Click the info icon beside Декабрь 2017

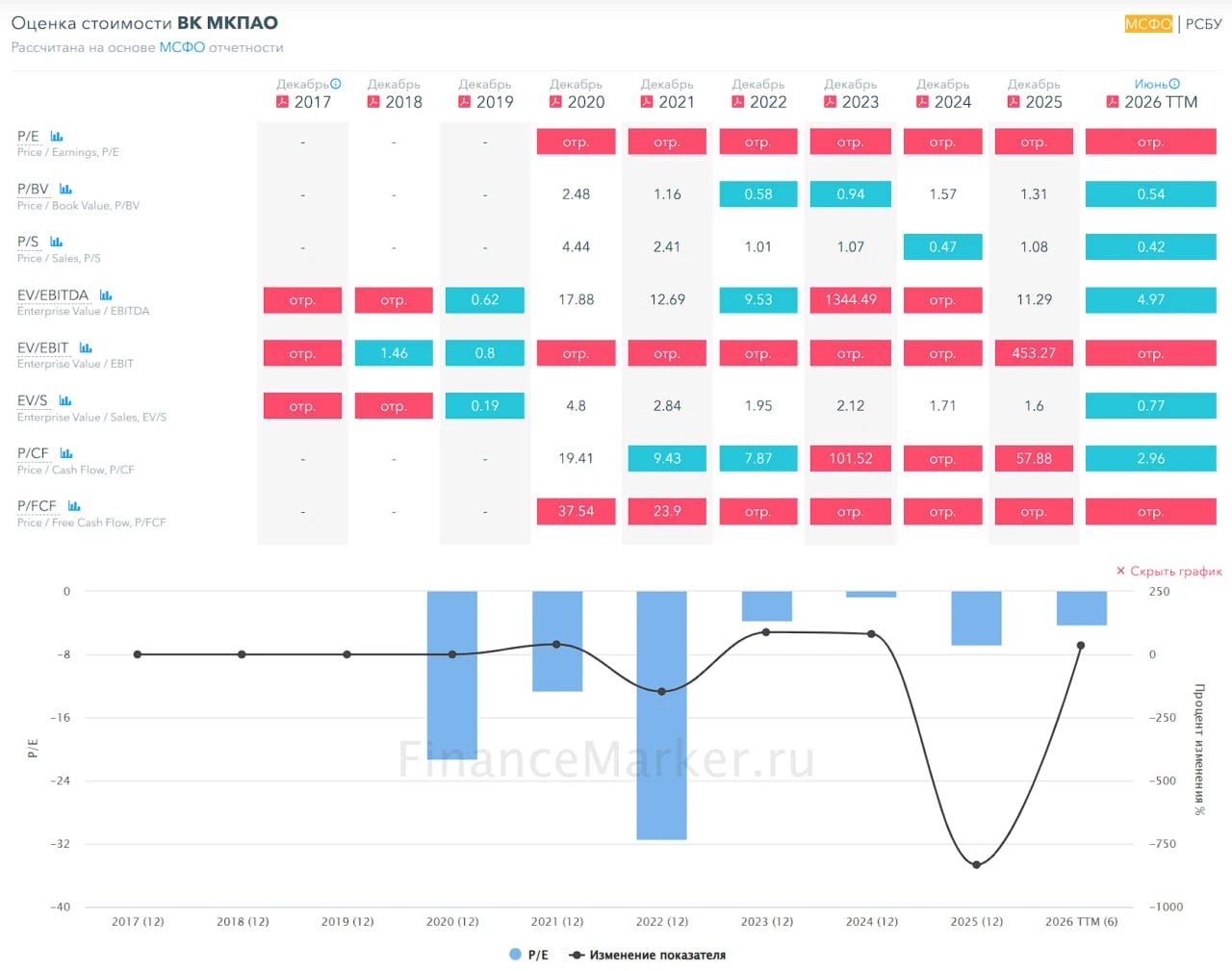336,84
